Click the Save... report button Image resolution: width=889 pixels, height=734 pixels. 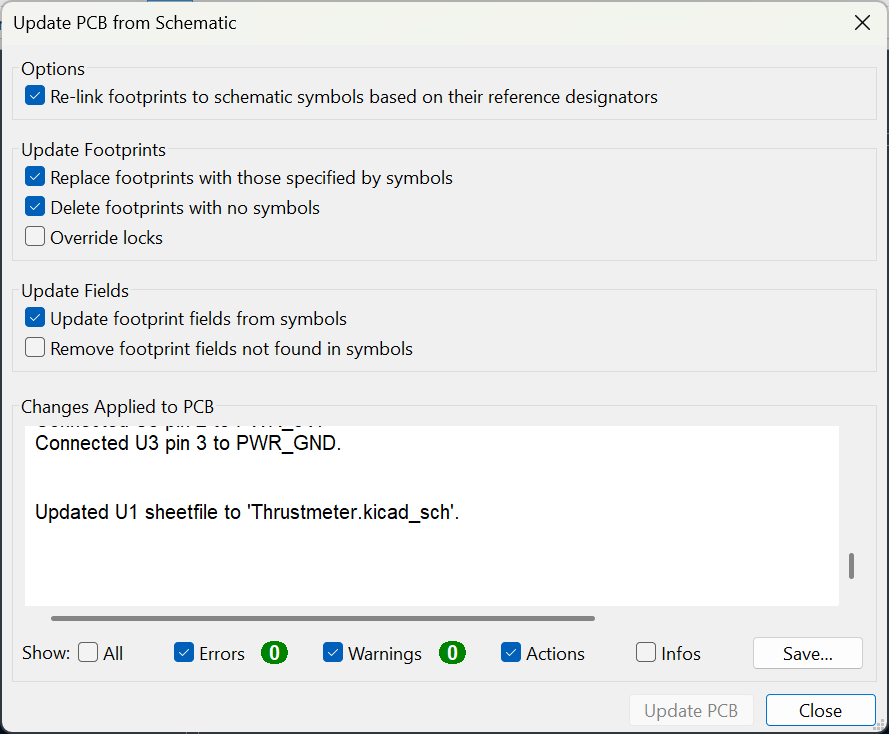click(807, 653)
